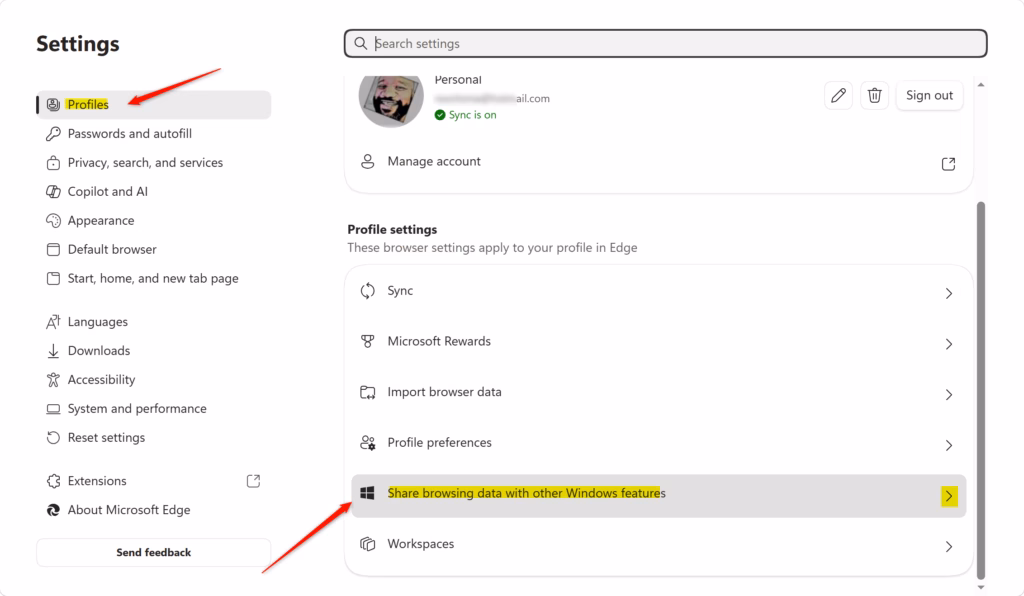Open About Microsoft Edge

point(153,510)
